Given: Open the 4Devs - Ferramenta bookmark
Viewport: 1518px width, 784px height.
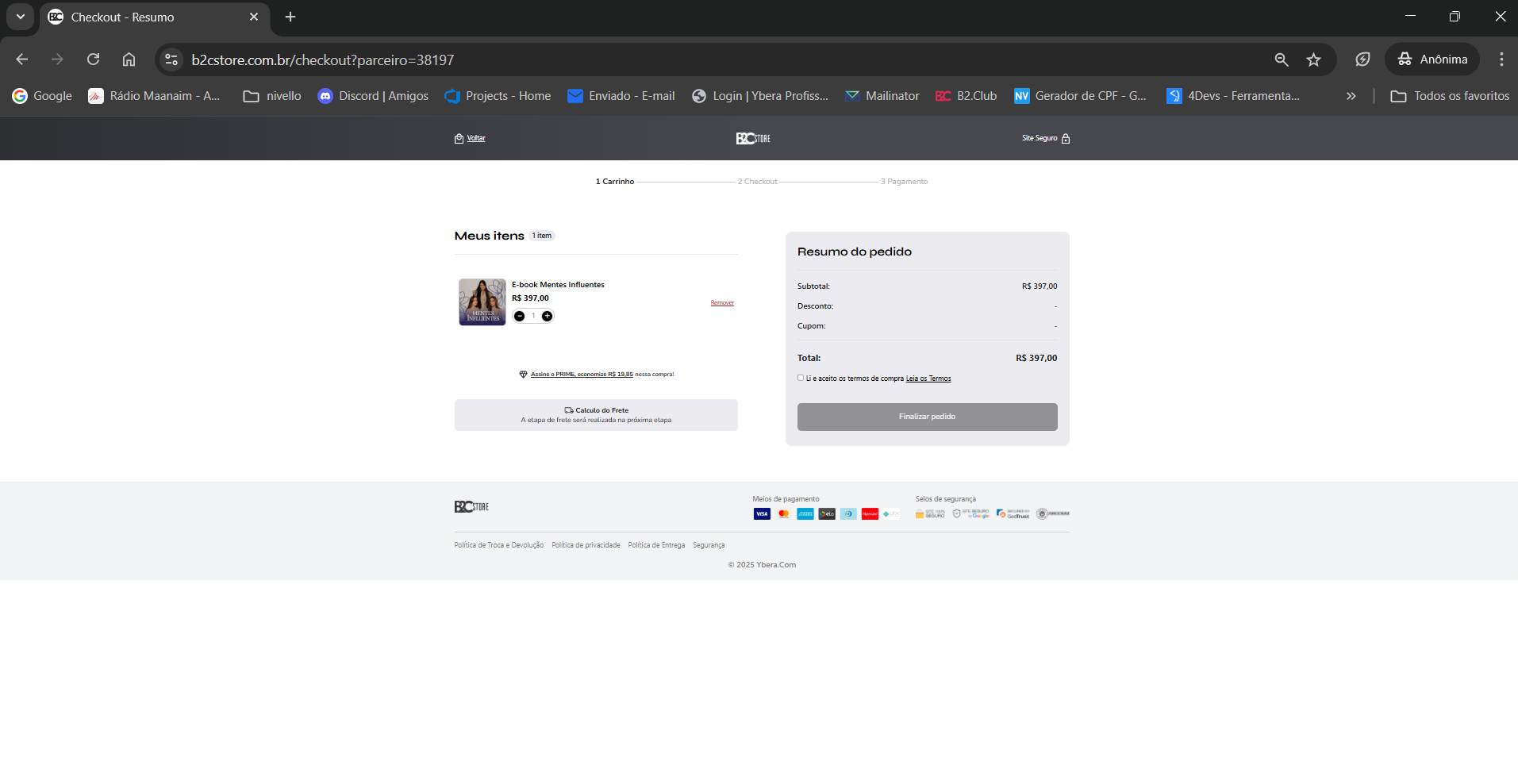Looking at the screenshot, I should click(1233, 96).
